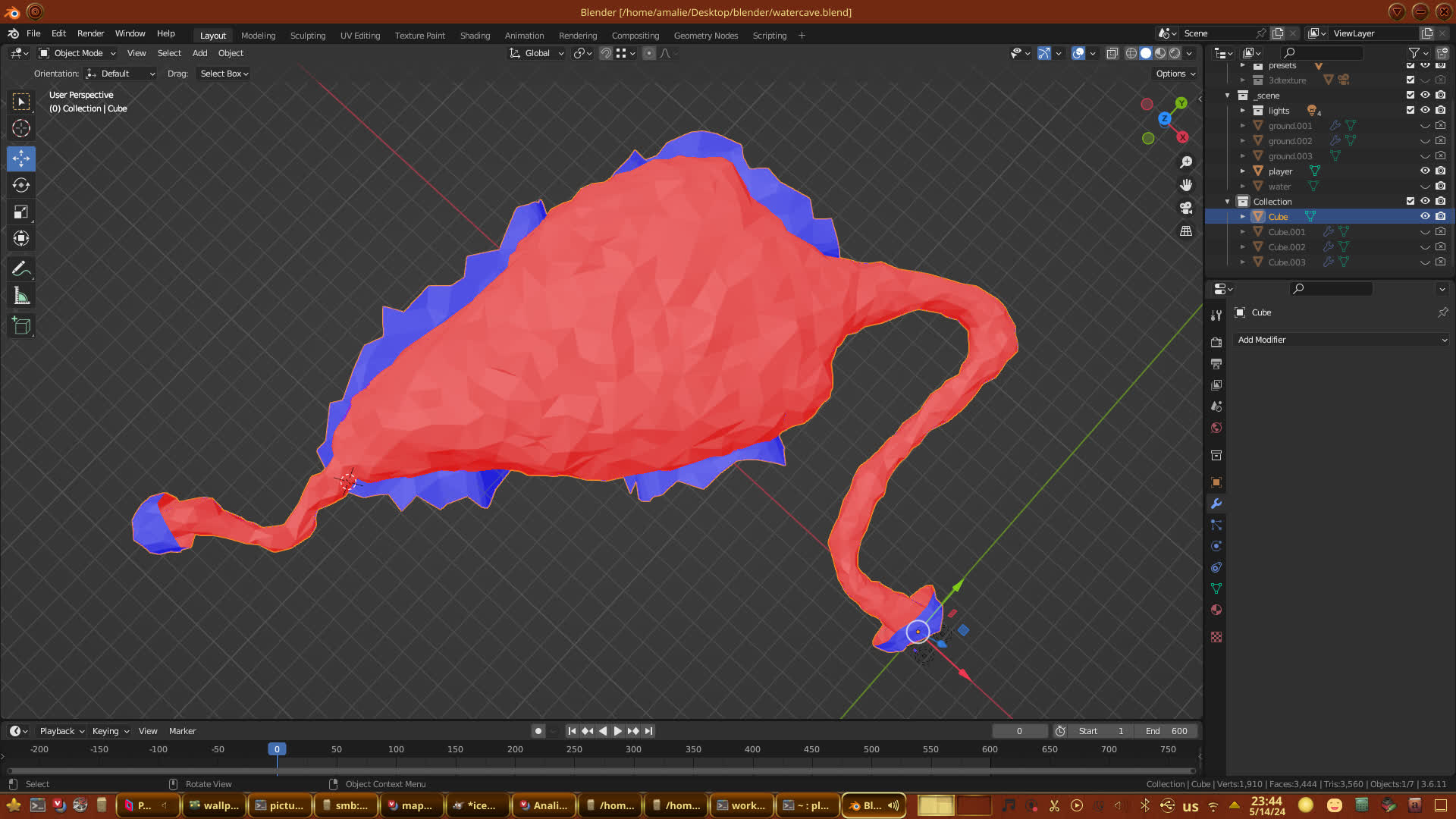Toggle camera view icon in viewport
Viewport: 1456px width, 819px height.
pyautogui.click(x=1186, y=208)
